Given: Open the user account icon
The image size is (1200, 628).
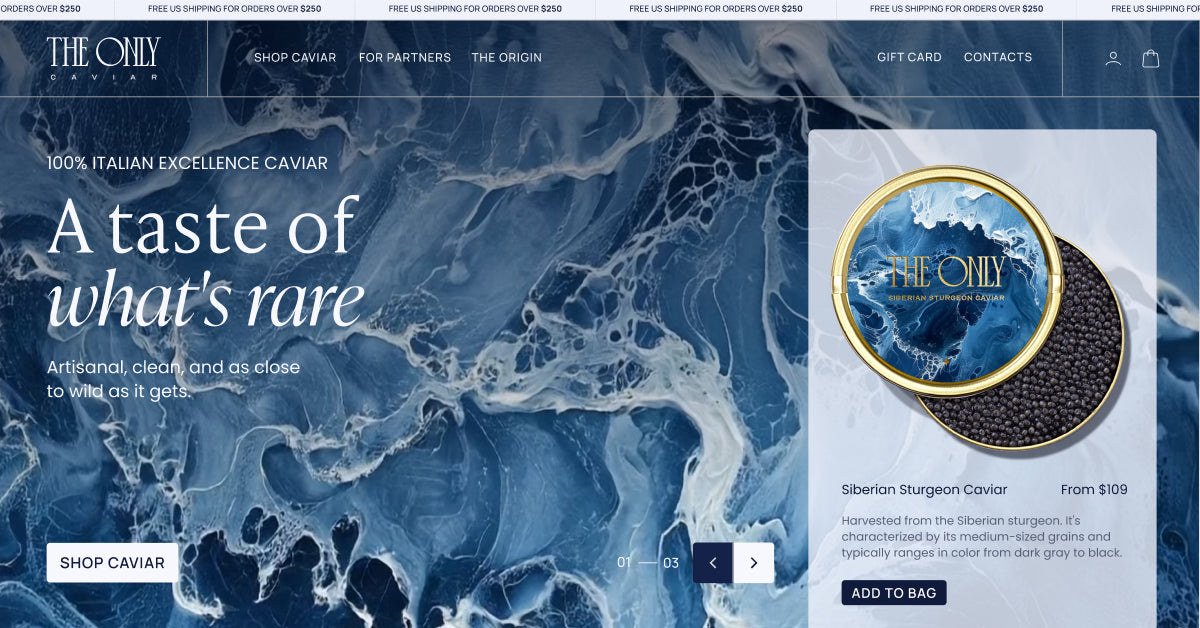Looking at the screenshot, I should click(x=1113, y=59).
